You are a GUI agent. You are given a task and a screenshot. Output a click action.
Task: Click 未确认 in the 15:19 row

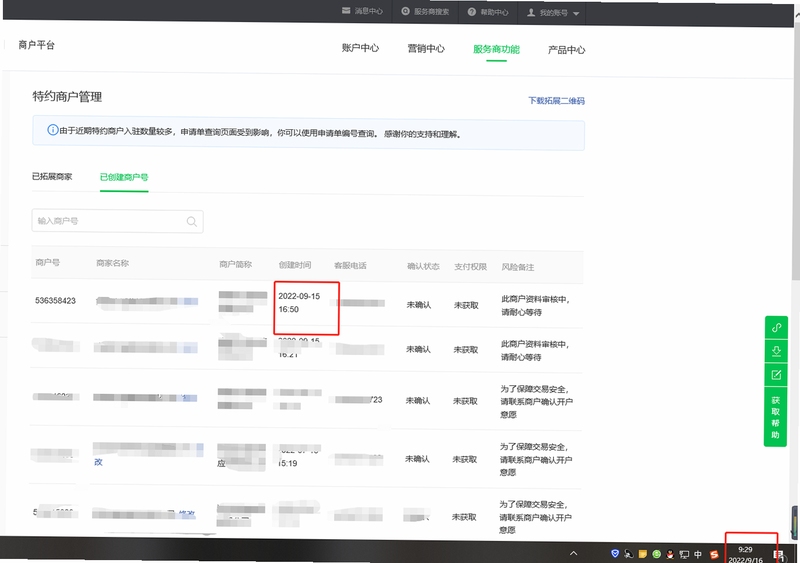pyautogui.click(x=417, y=459)
